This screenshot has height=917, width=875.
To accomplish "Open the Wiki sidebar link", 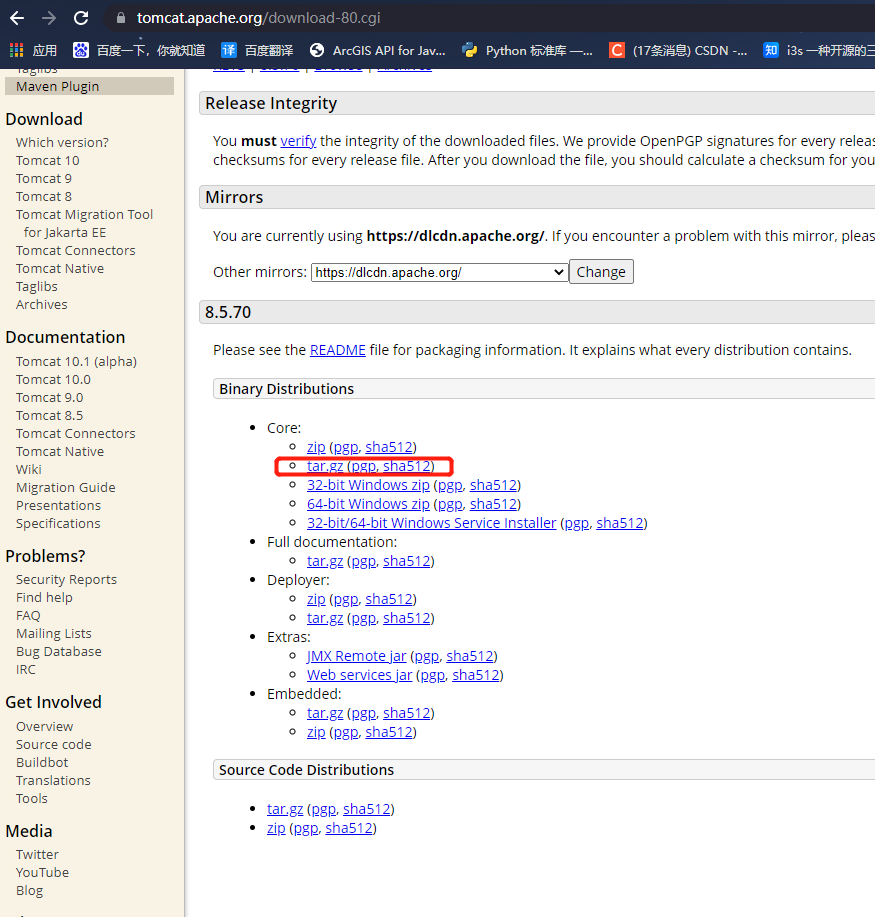I will tap(29, 470).
